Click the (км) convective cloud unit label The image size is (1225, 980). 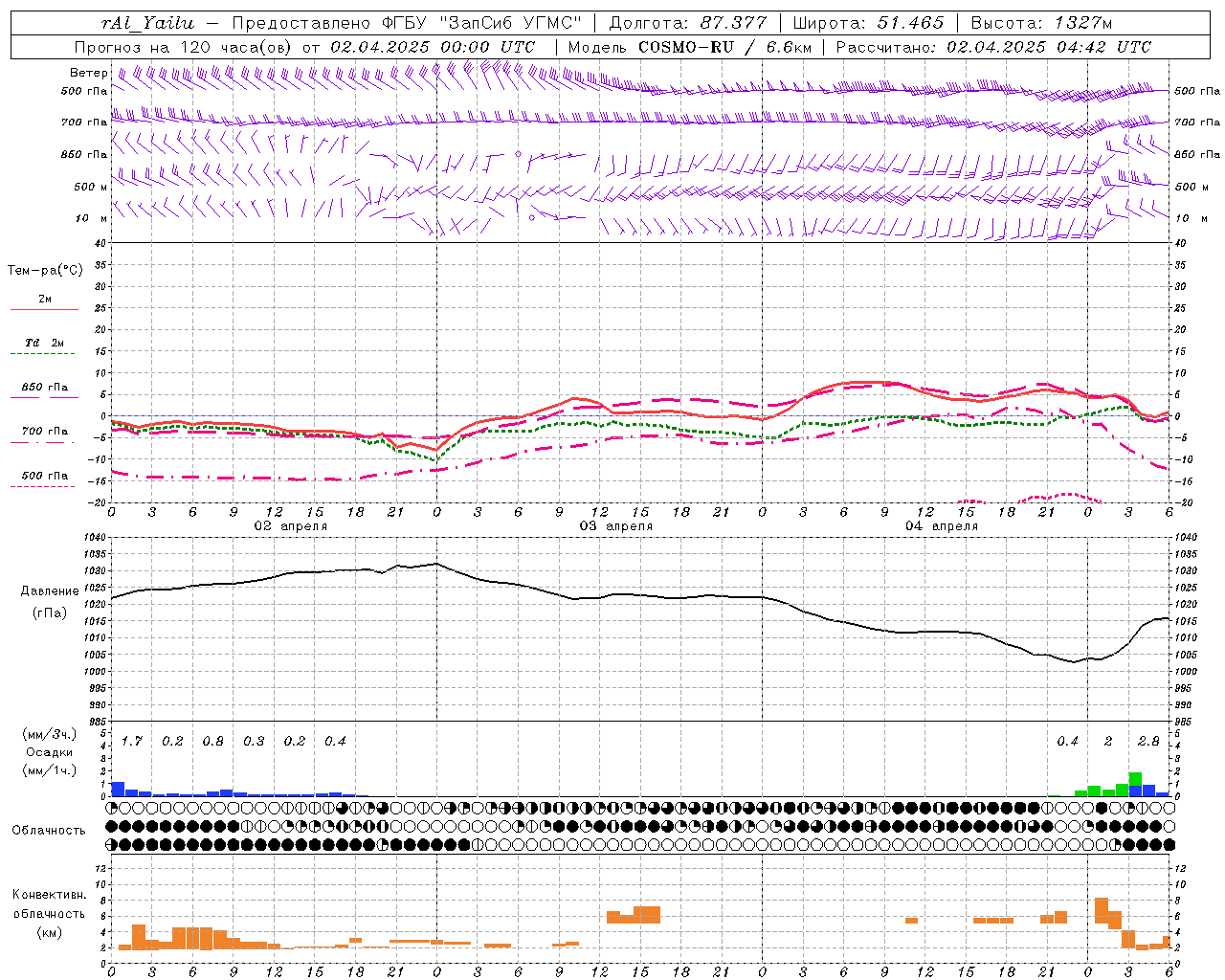(50, 932)
